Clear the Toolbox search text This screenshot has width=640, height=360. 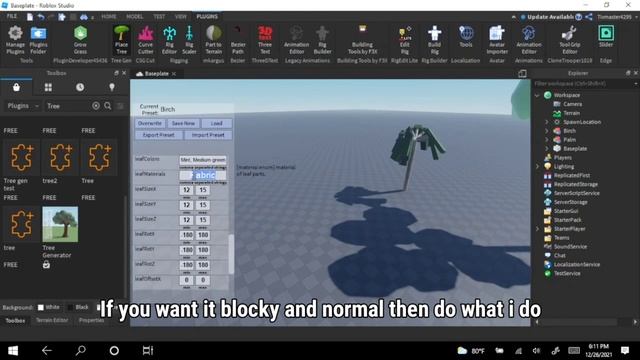pyautogui.click(x=96, y=106)
